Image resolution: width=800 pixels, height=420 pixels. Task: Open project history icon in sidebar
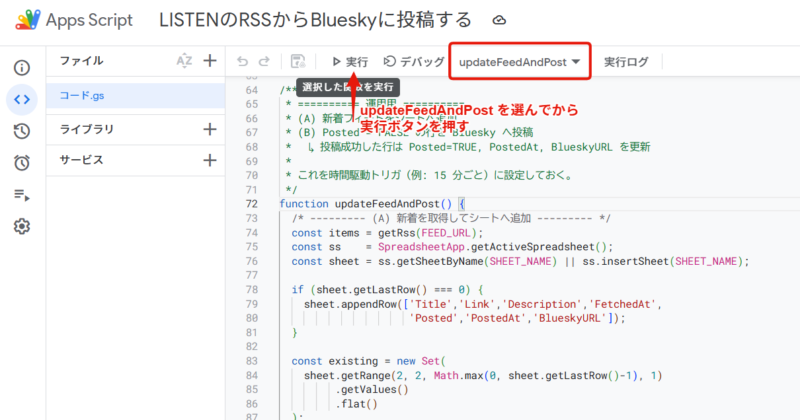click(x=21, y=131)
